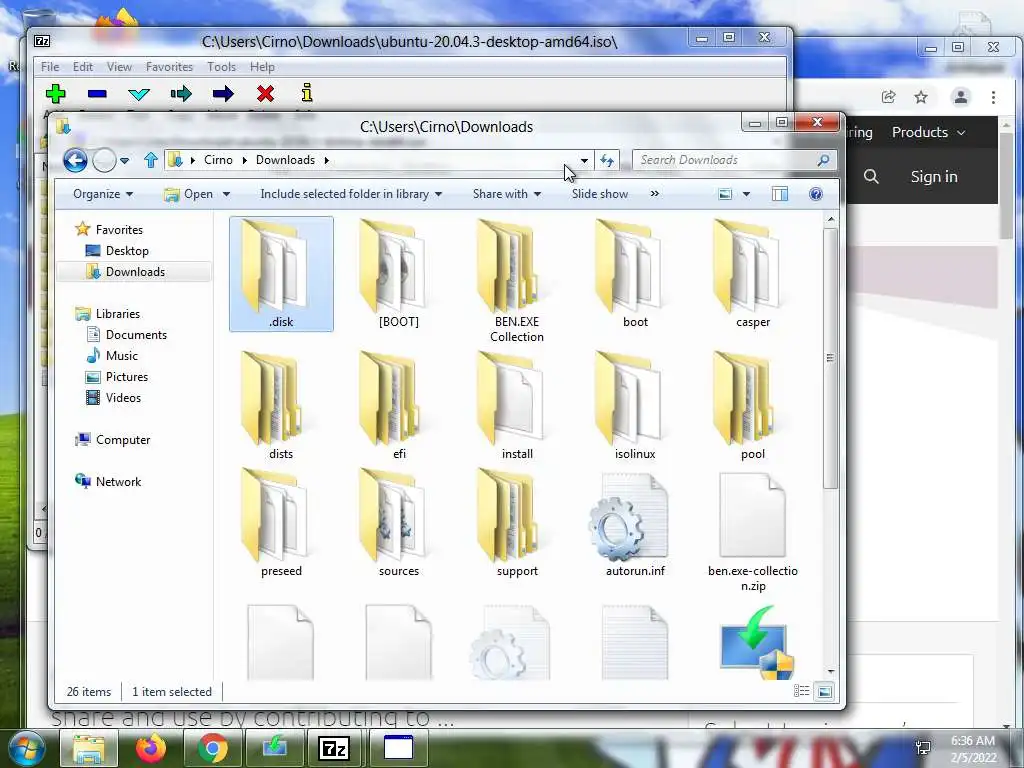The width and height of the screenshot is (1024, 768).
Task: Click the Windows Start orb
Action: 26,748
